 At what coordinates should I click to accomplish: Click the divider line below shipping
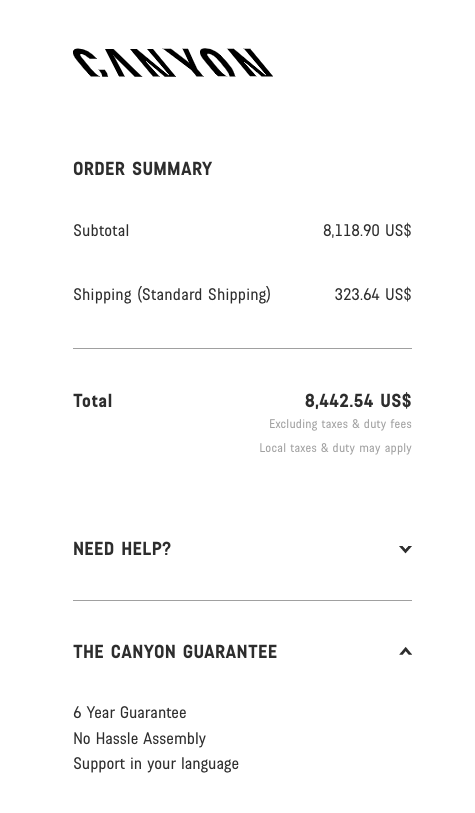(243, 348)
